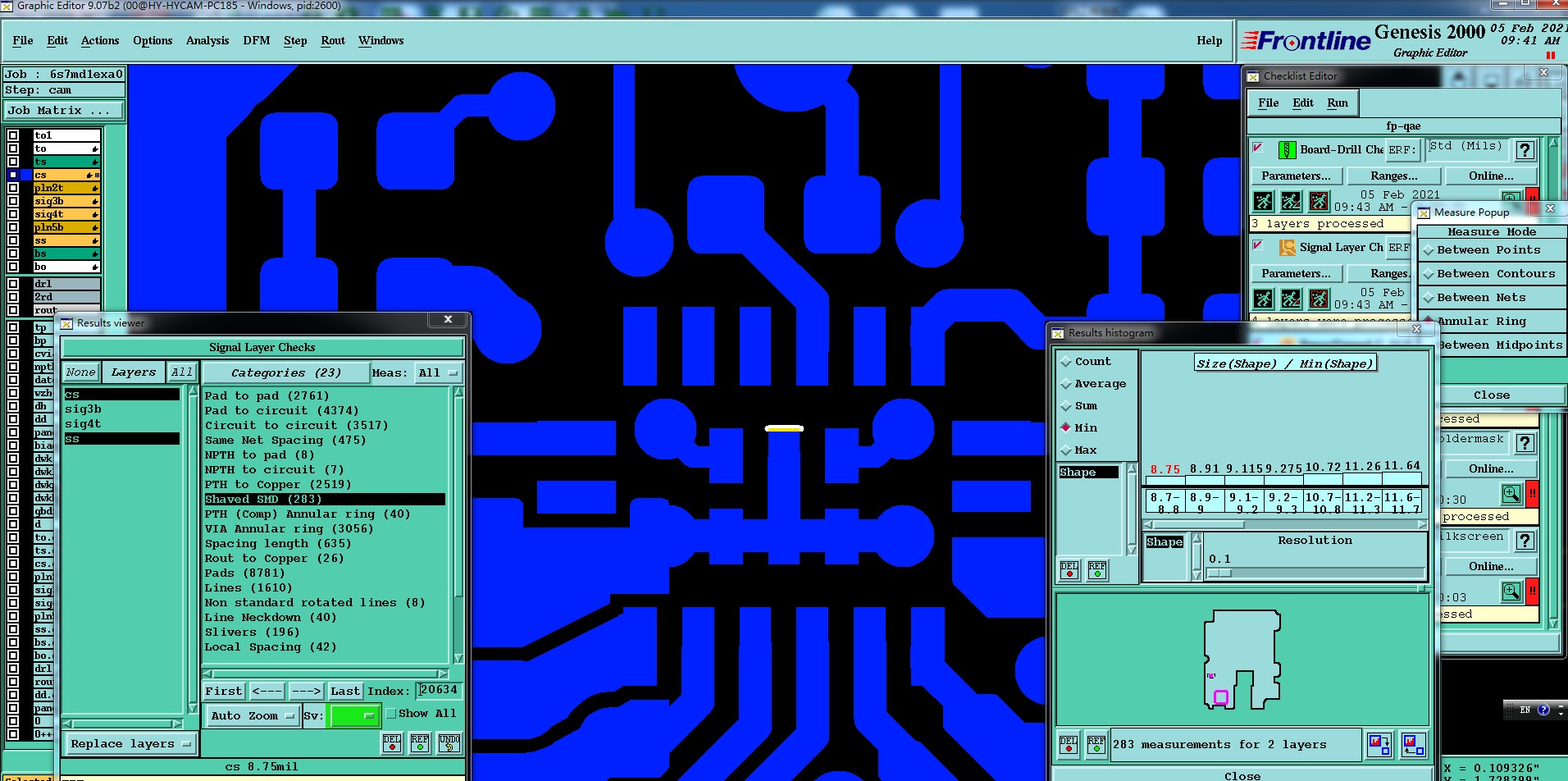Viewport: 1568px width, 781px height.
Task: Click REF icon beside measurements status text
Action: coord(1096,744)
